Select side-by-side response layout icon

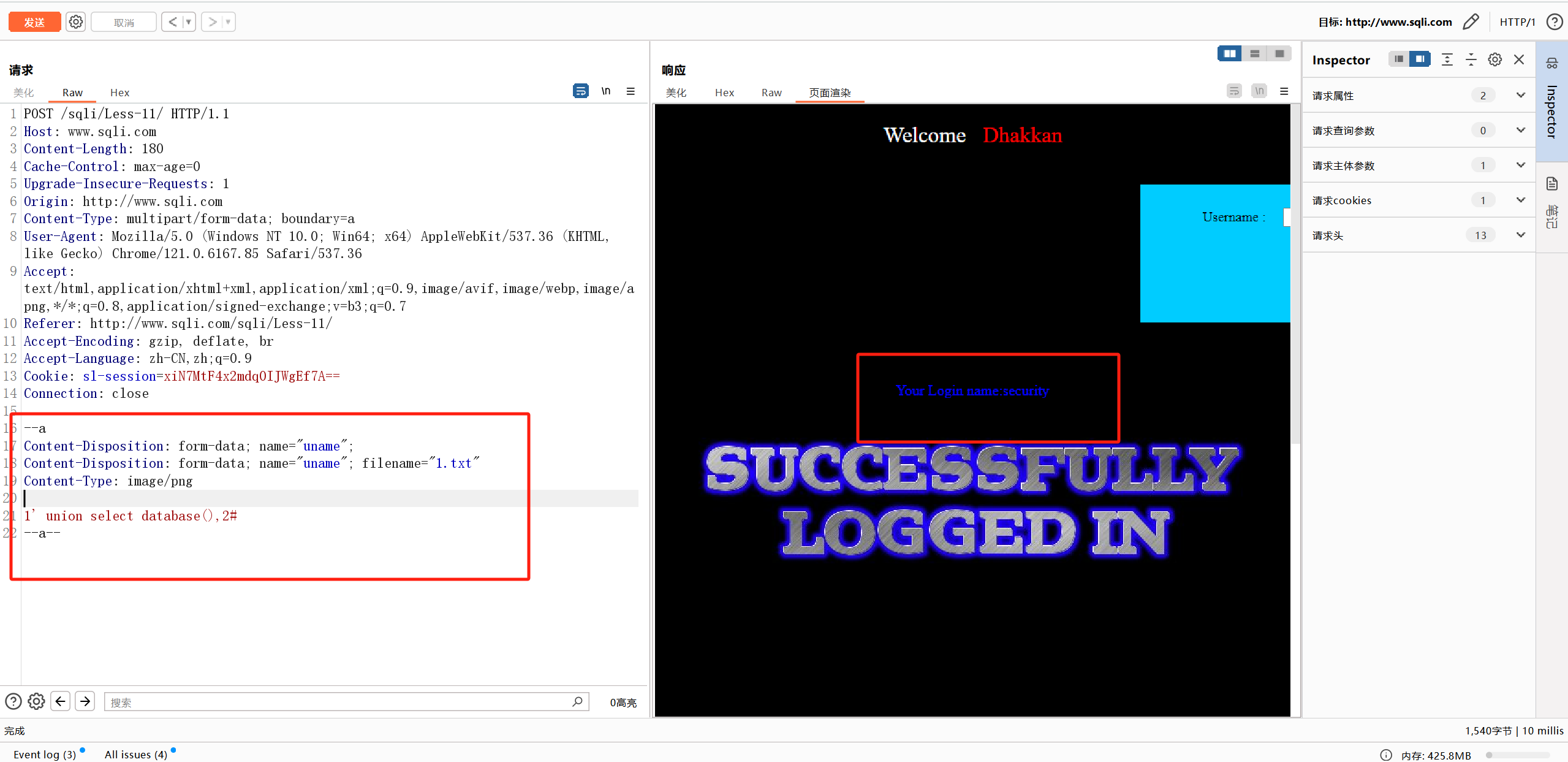[x=1229, y=54]
